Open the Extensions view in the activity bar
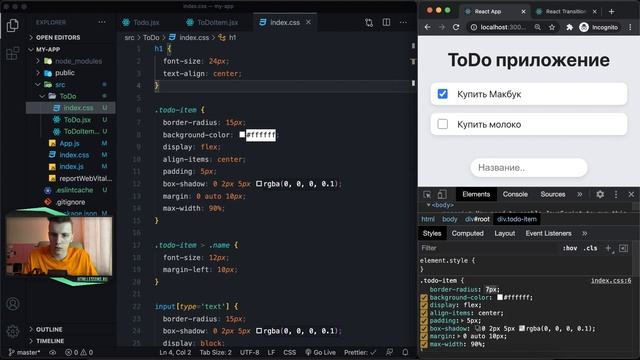This screenshot has height=360, width=640. point(13,53)
